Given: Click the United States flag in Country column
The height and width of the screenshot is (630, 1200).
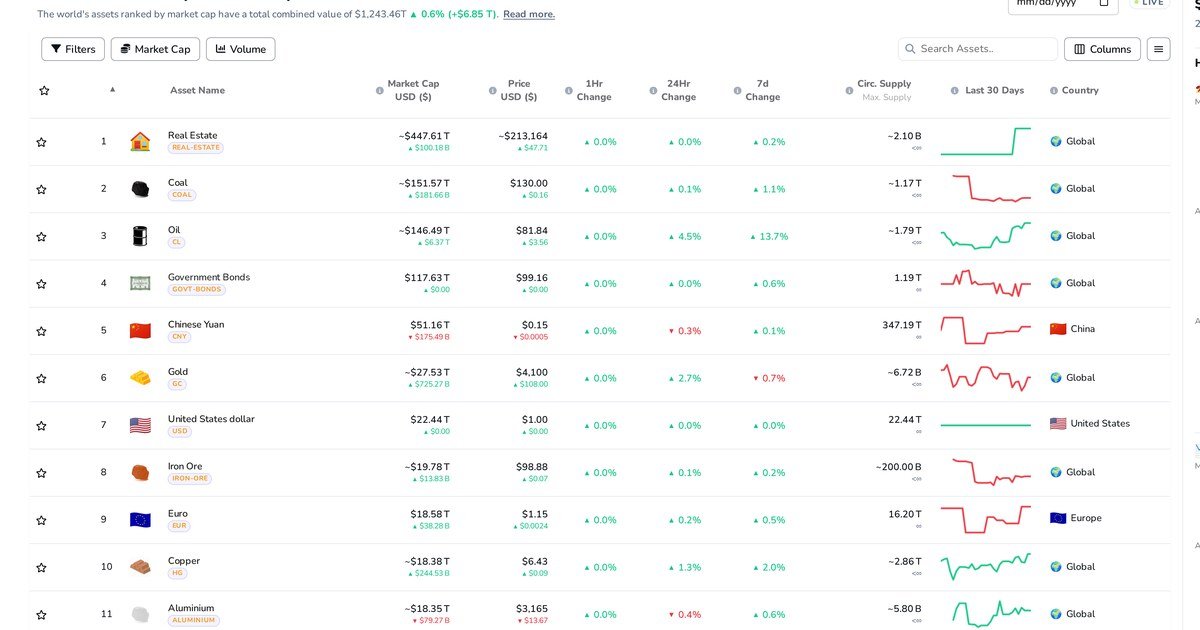Looking at the screenshot, I should [1058, 424].
